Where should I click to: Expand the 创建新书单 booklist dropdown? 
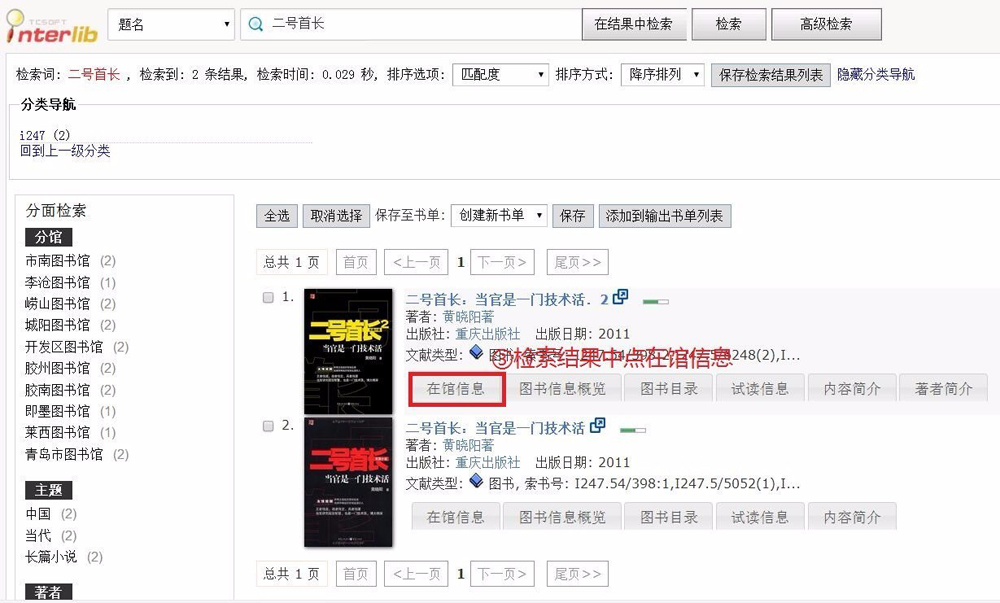[x=499, y=215]
